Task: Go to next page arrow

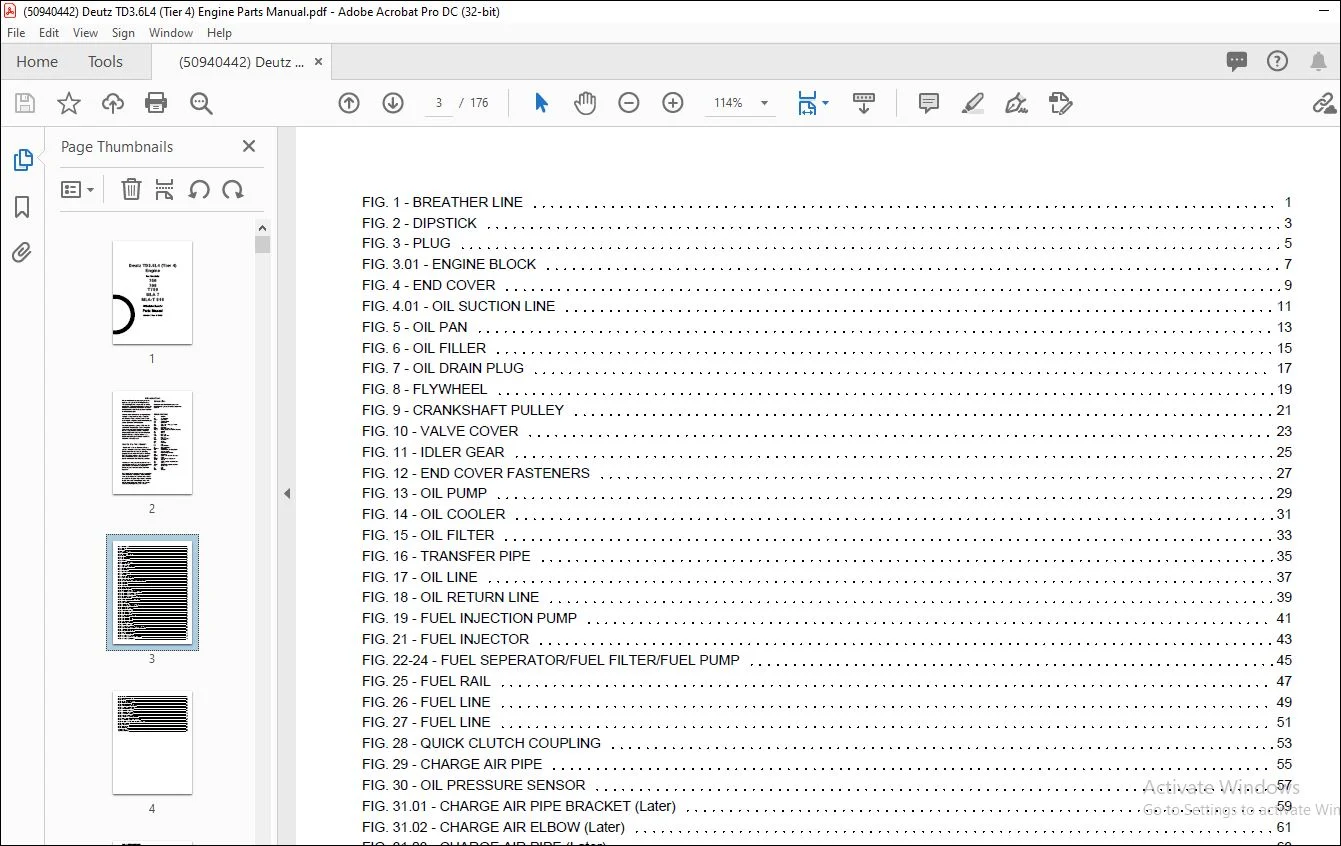Action: [x=393, y=103]
